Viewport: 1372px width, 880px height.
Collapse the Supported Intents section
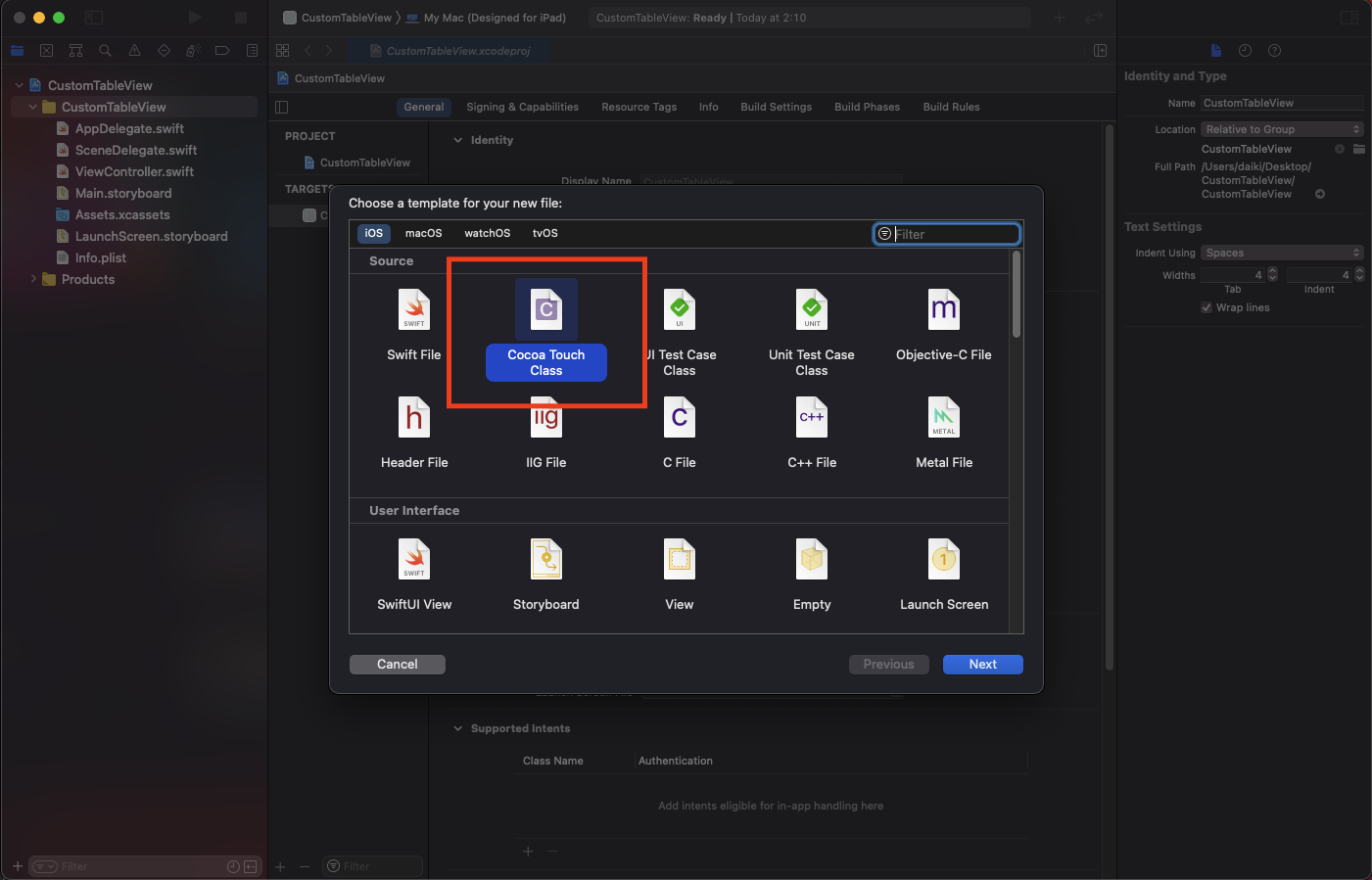pos(457,728)
